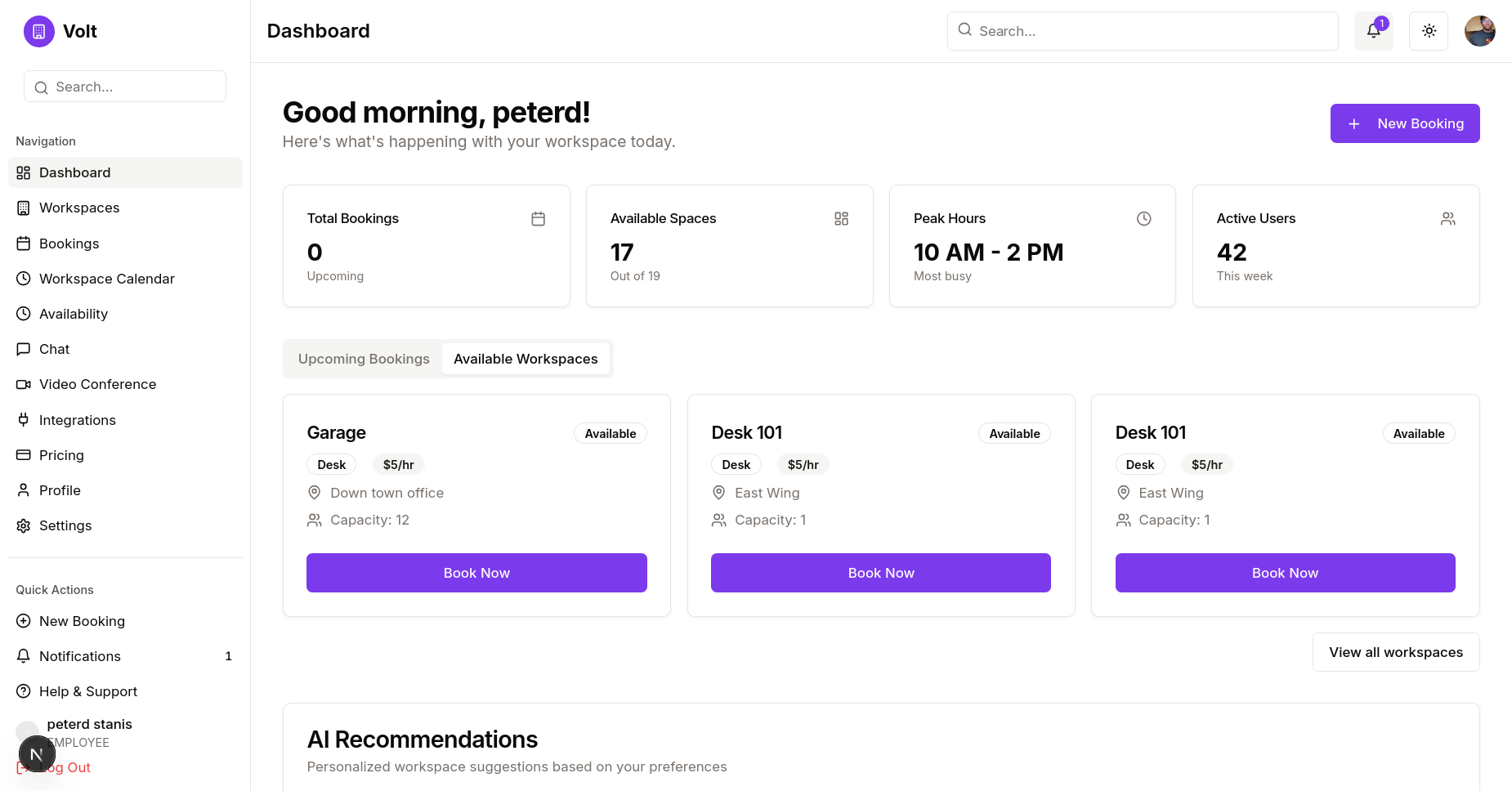
Task: Click Total Bookings '0' value
Action: point(315,252)
